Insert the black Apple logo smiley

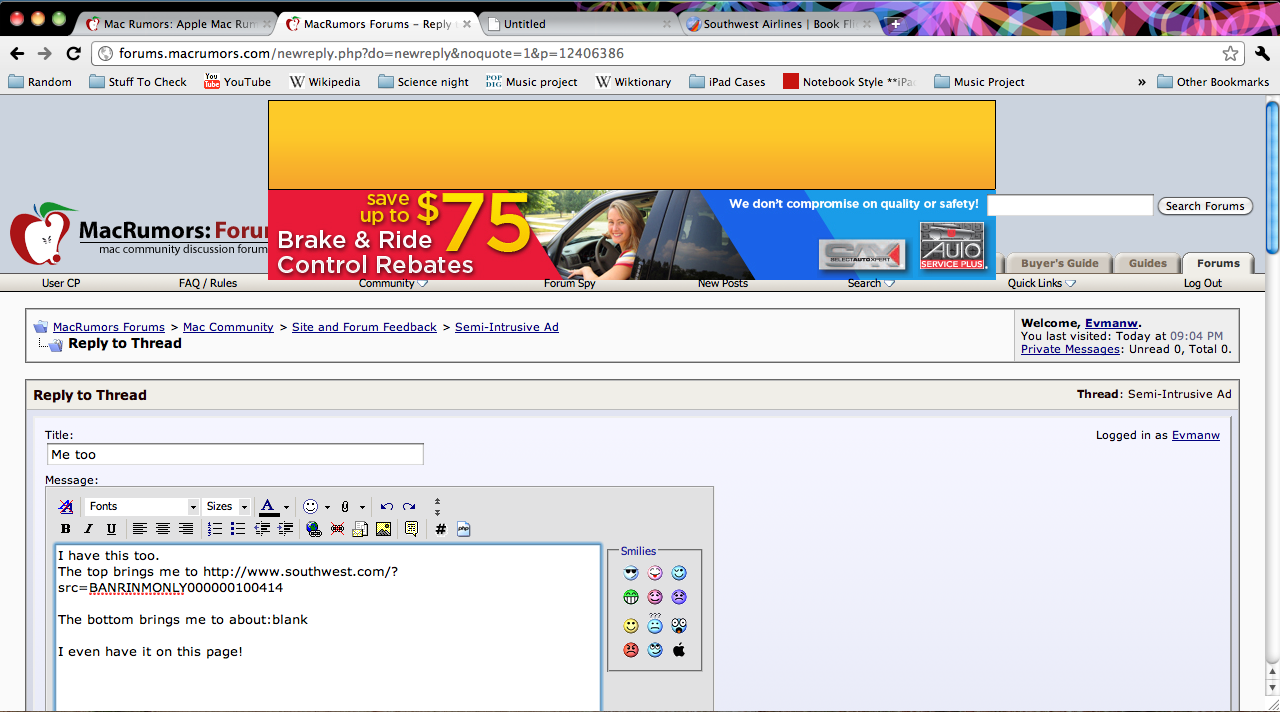point(679,650)
